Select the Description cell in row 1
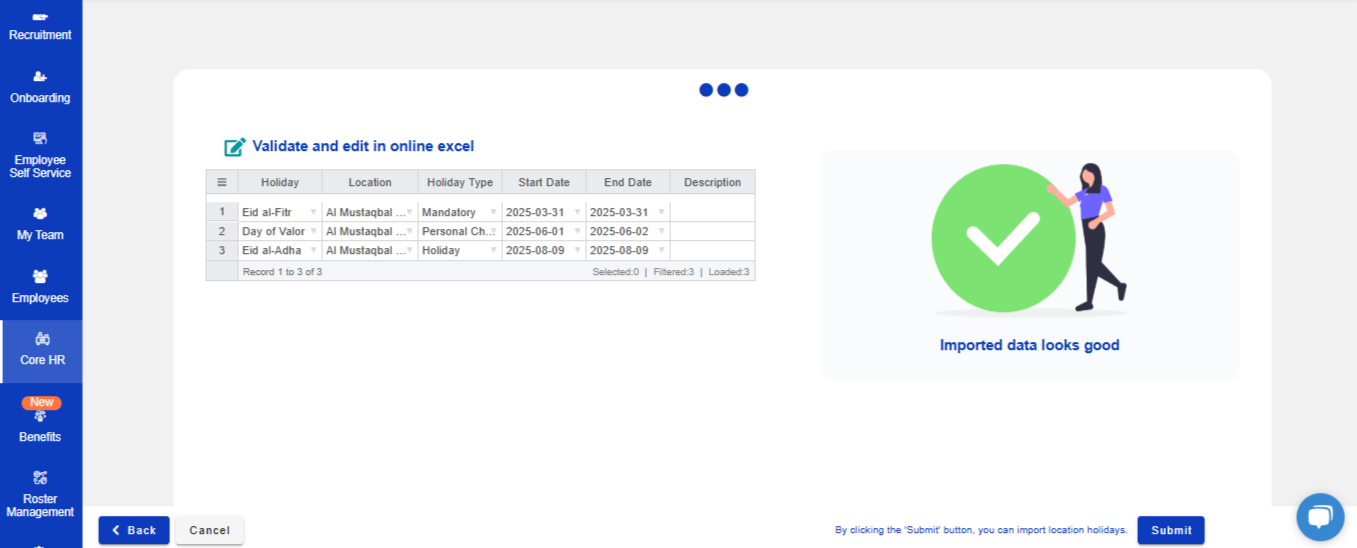1357x548 pixels. [x=712, y=212]
